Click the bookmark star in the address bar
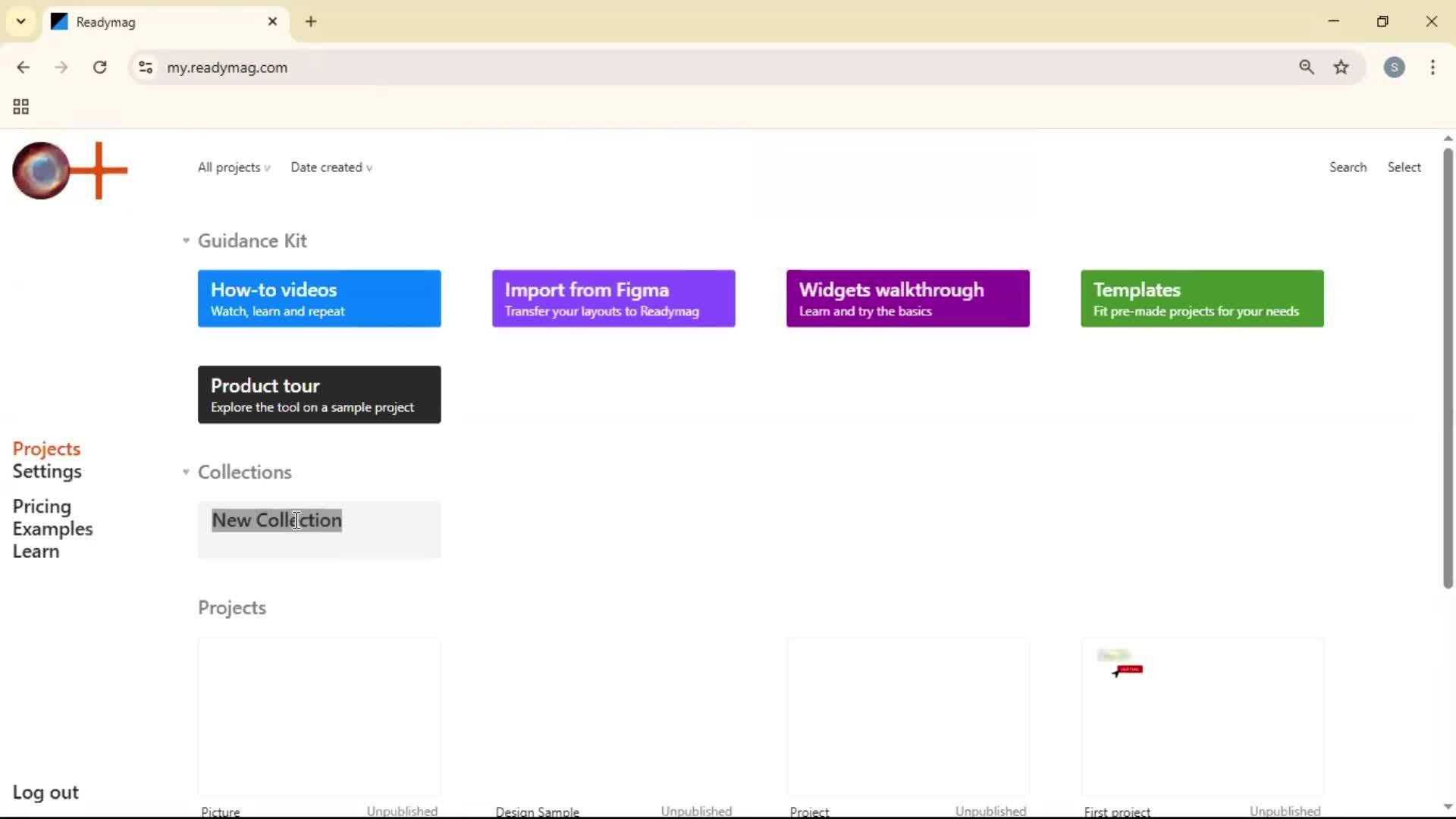Image resolution: width=1456 pixels, height=819 pixels. click(1341, 67)
